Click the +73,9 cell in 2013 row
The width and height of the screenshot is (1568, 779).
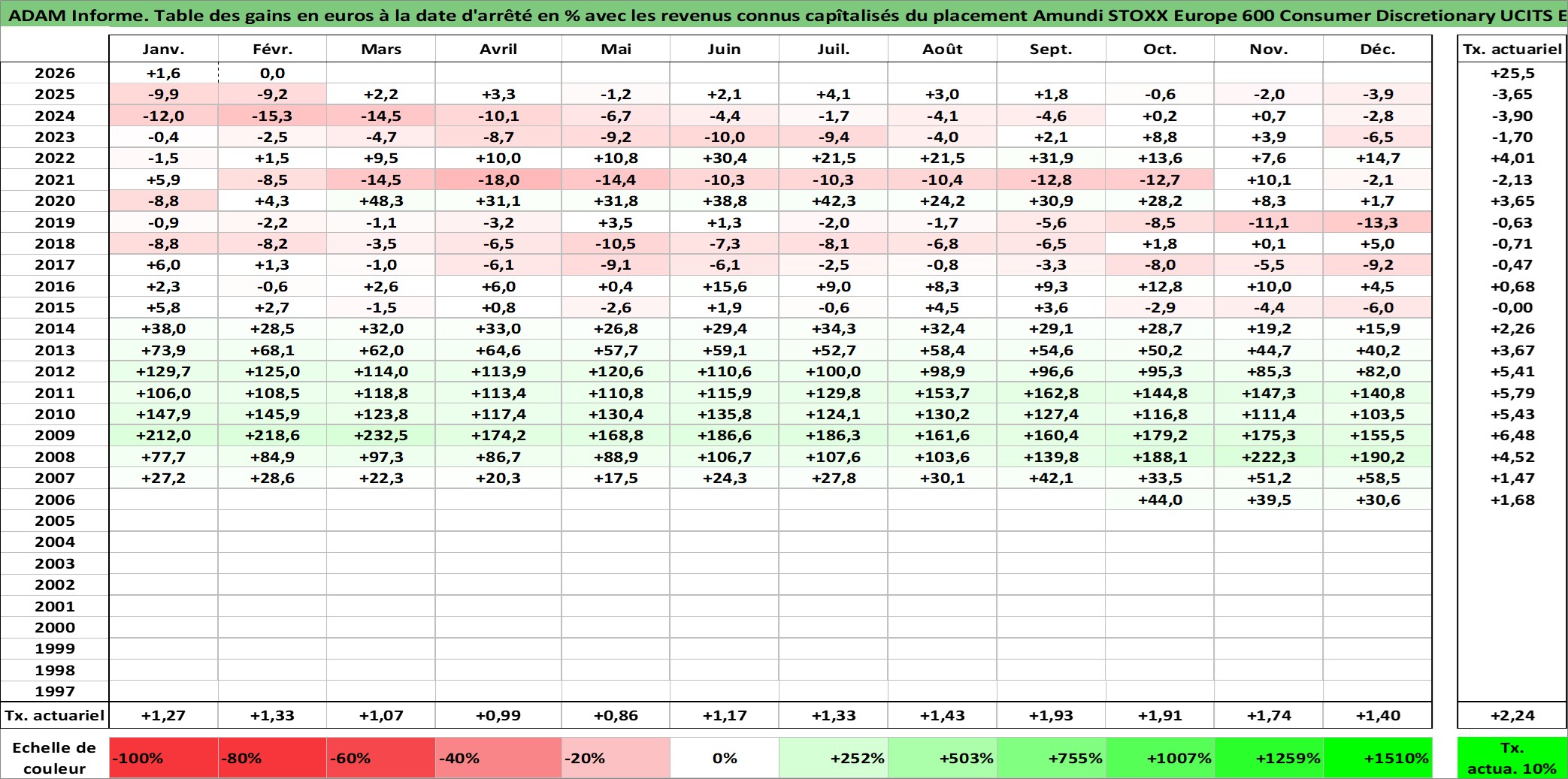pyautogui.click(x=164, y=350)
